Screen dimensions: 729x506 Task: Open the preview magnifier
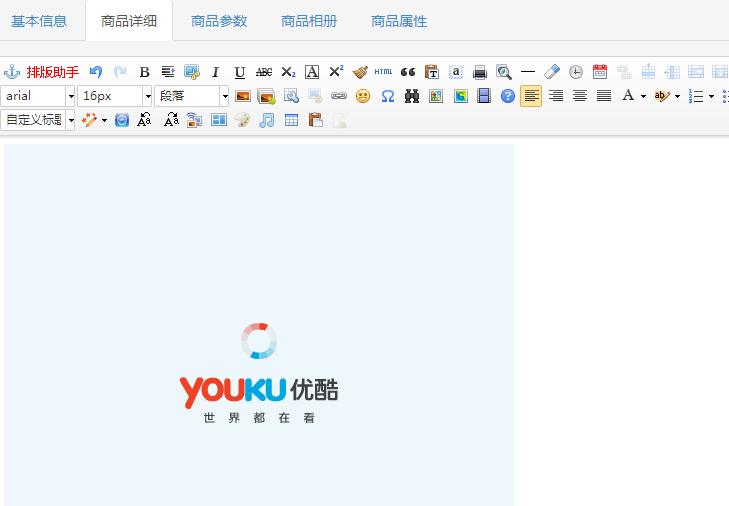(x=504, y=72)
